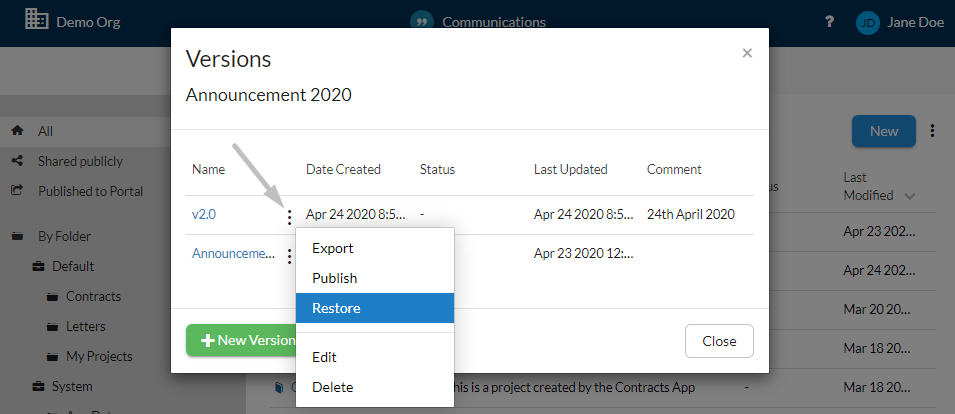The width and height of the screenshot is (955, 414).
Task: Click the Close button in dialog
Action: point(719,341)
